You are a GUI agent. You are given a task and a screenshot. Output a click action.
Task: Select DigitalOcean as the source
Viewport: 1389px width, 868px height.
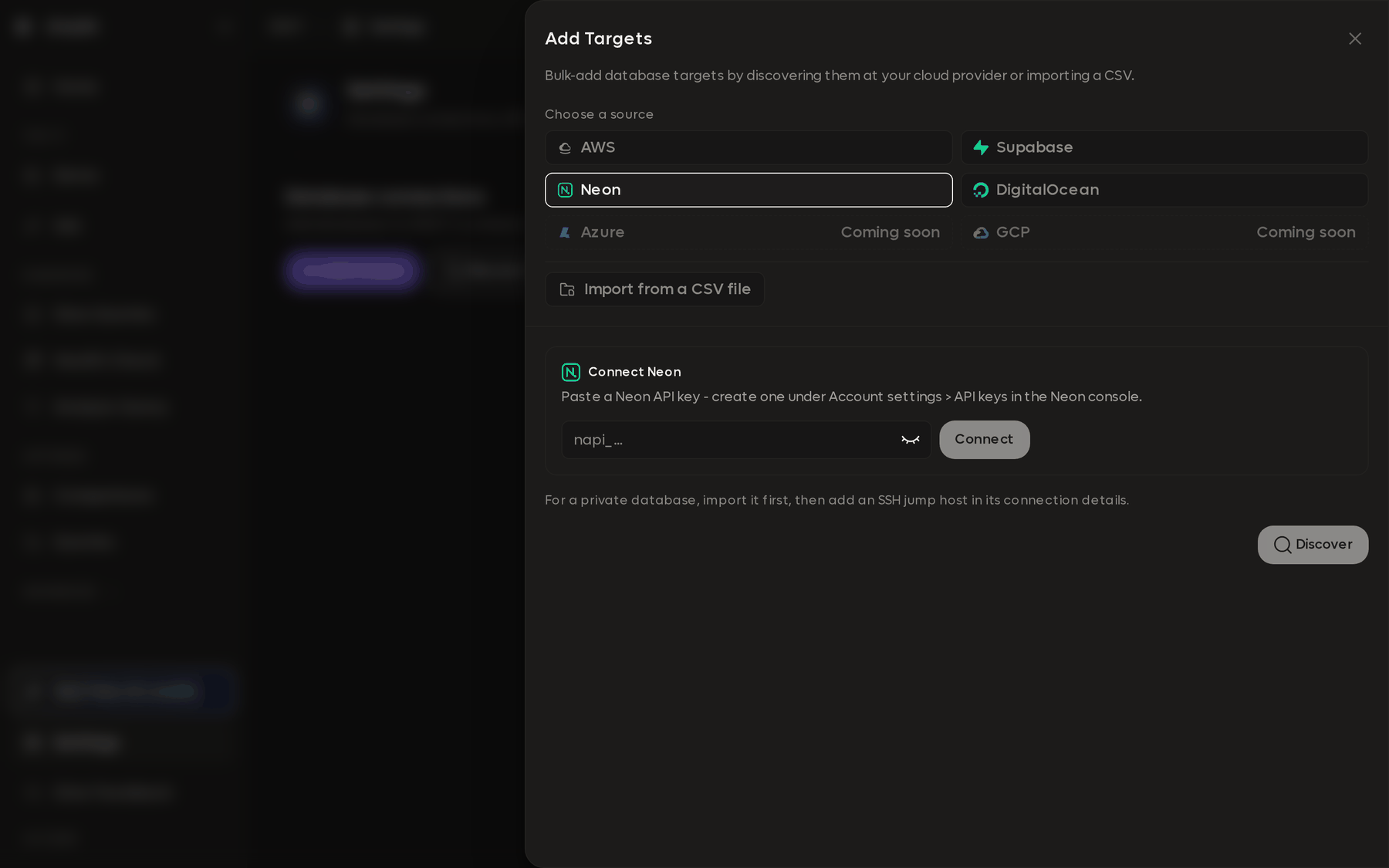coord(1164,190)
